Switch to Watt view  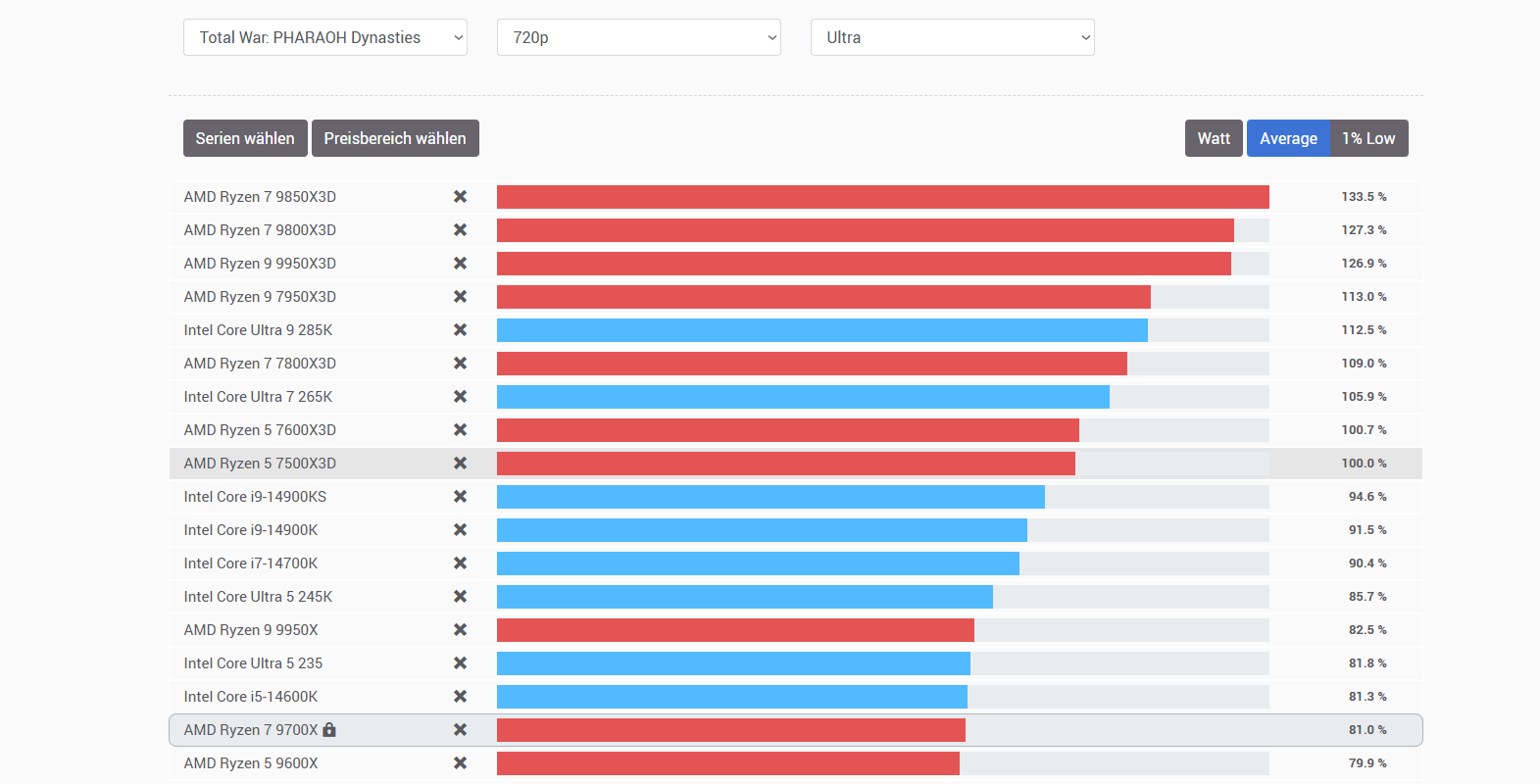pos(1214,138)
